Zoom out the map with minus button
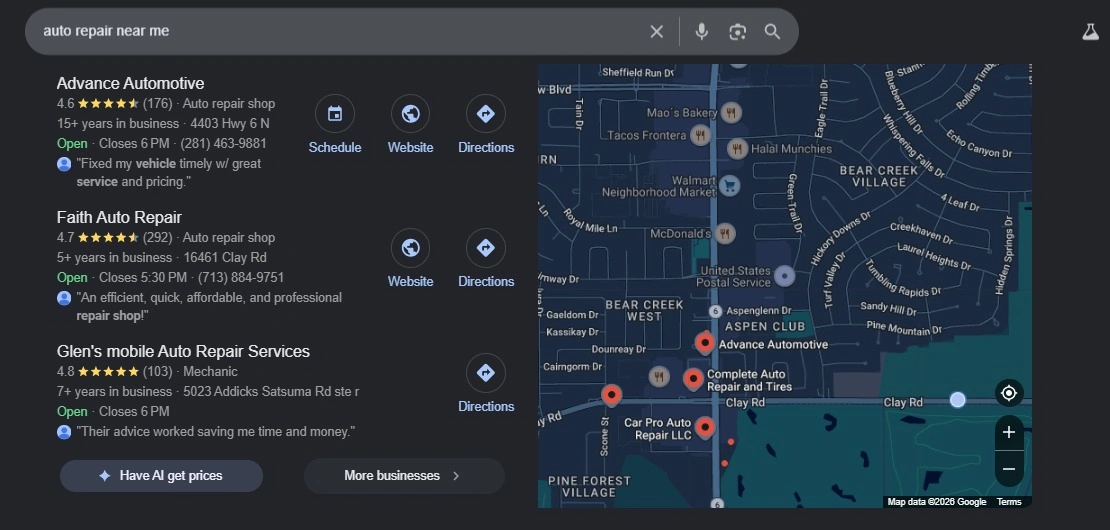1110x530 pixels. [1009, 469]
